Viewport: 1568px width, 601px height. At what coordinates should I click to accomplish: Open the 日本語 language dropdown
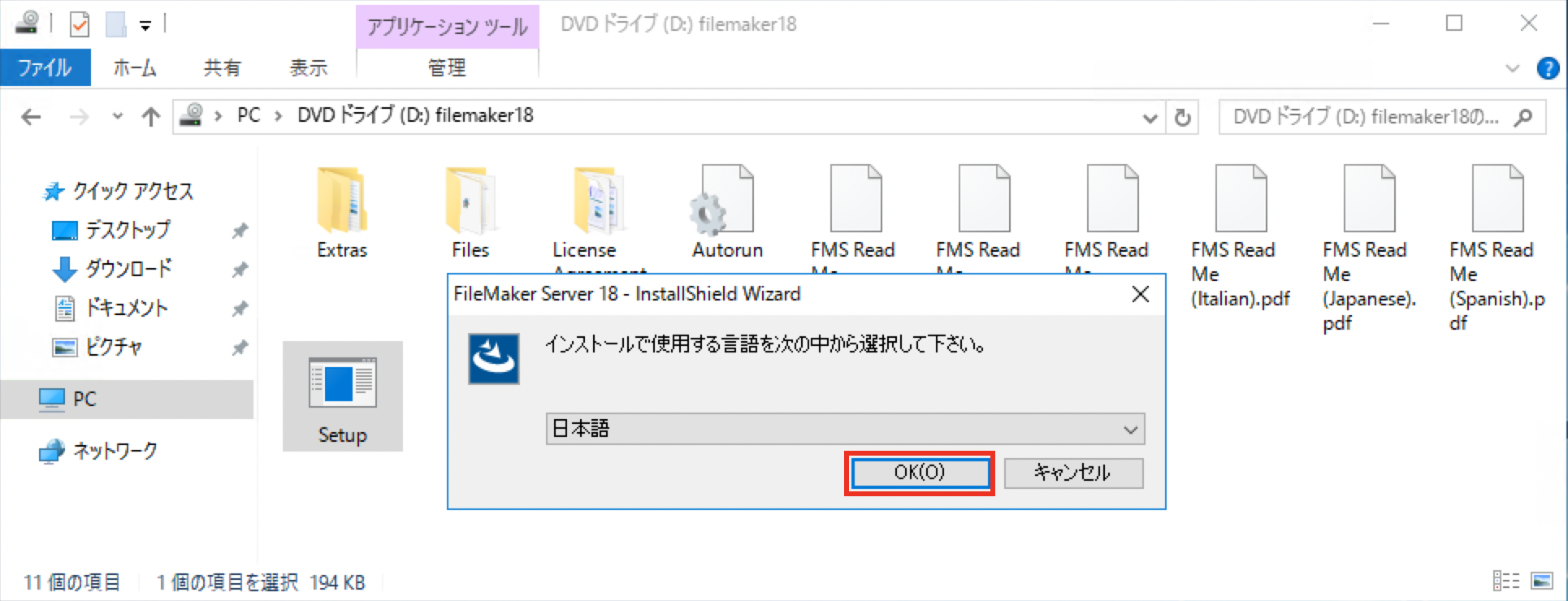point(845,429)
